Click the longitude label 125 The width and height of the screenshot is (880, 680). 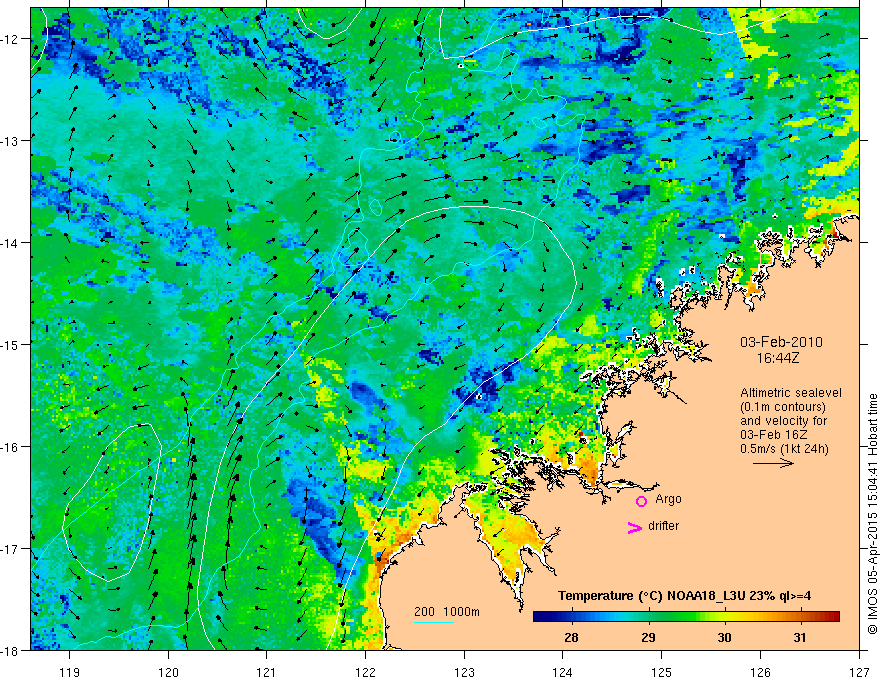click(662, 673)
